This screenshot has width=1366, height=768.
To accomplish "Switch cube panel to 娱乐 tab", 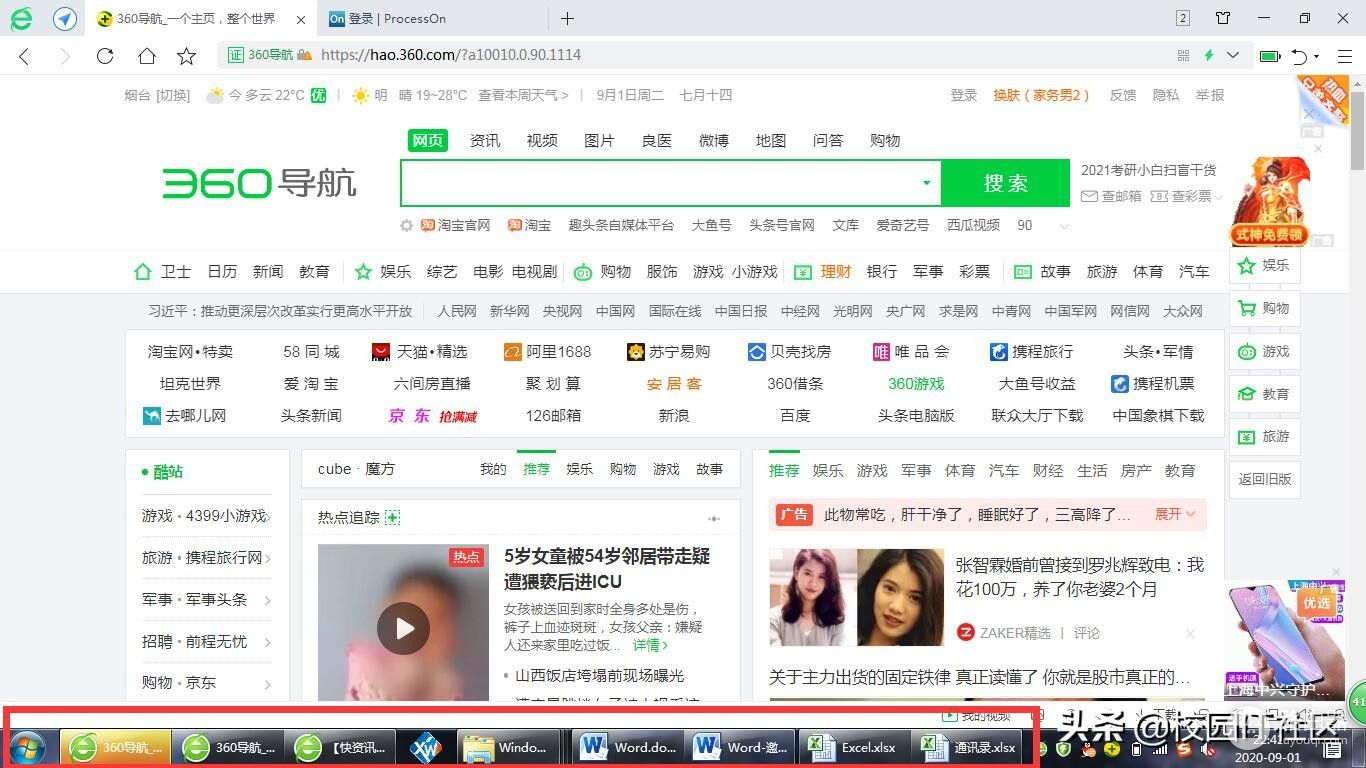I will click(x=580, y=469).
